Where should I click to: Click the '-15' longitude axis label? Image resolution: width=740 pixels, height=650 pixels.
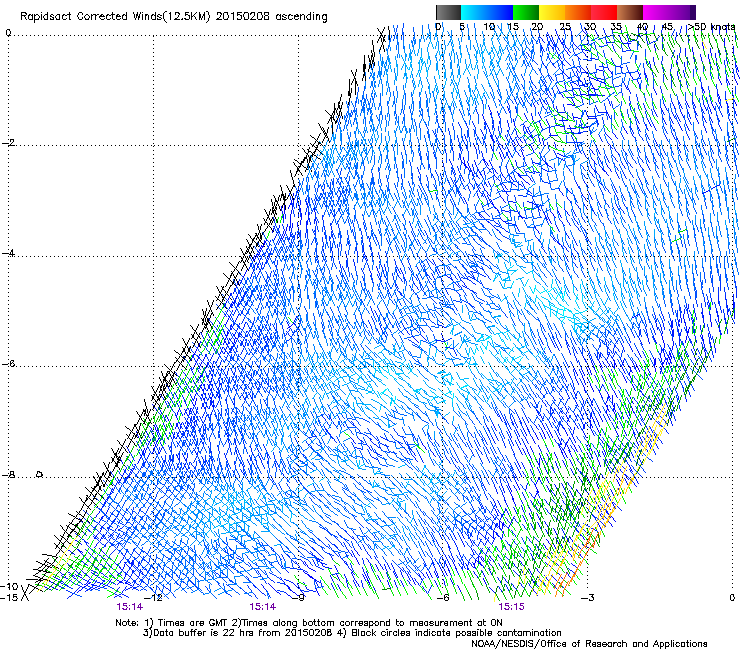point(9,597)
